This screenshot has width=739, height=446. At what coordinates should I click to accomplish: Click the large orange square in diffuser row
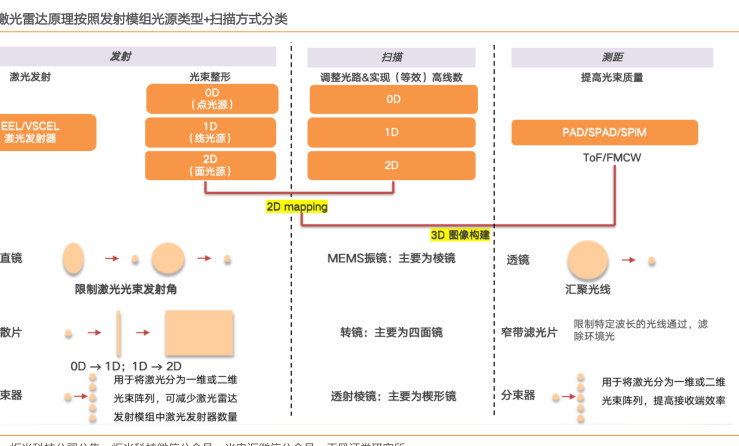tap(198, 332)
